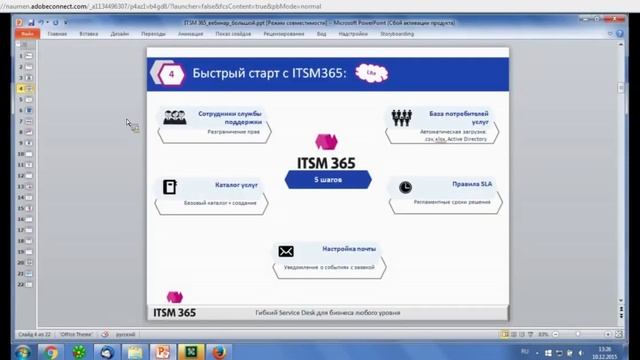Select slide 13 thumbnail in slide panel
Screen dimensions: 640x360
click(29, 187)
